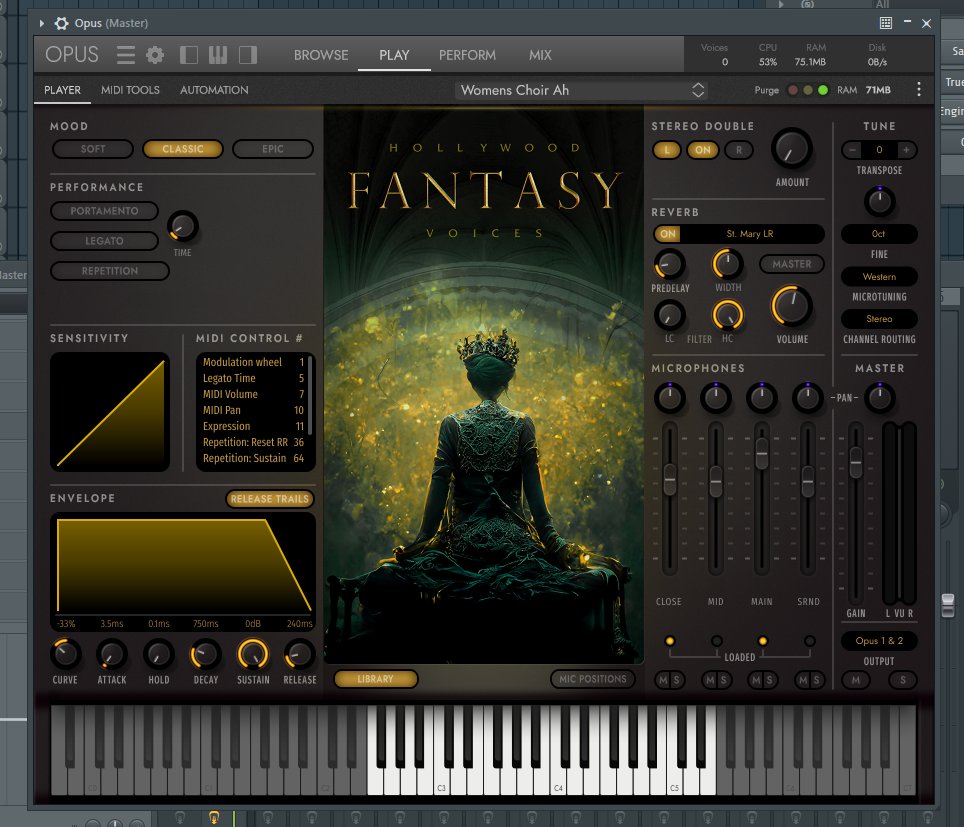Click the HC filter knob
Screen dimensions: 964x827
point(727,315)
